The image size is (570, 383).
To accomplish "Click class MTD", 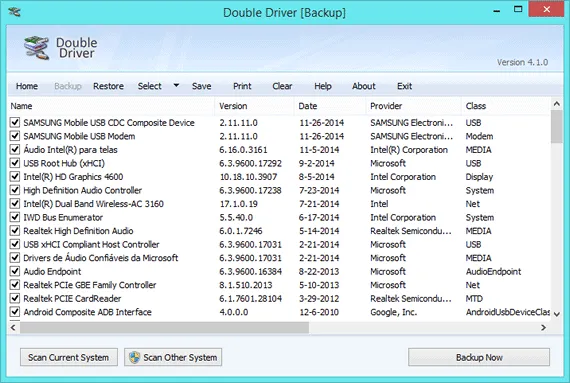I will [474, 299].
